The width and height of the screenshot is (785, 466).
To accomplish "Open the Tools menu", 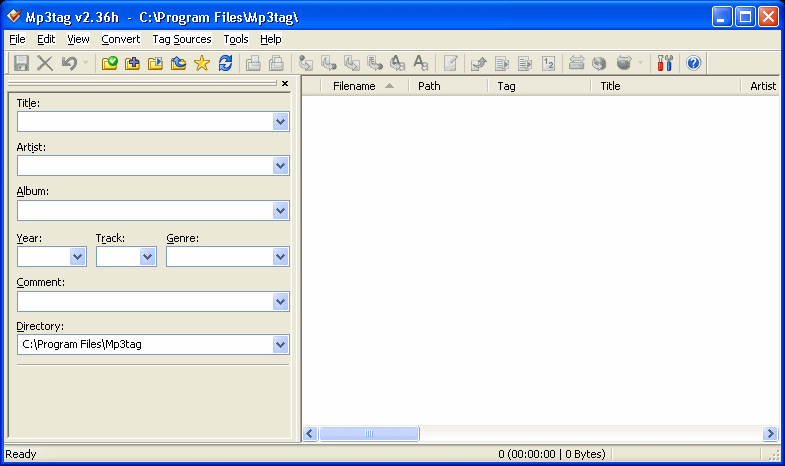I will coord(236,39).
